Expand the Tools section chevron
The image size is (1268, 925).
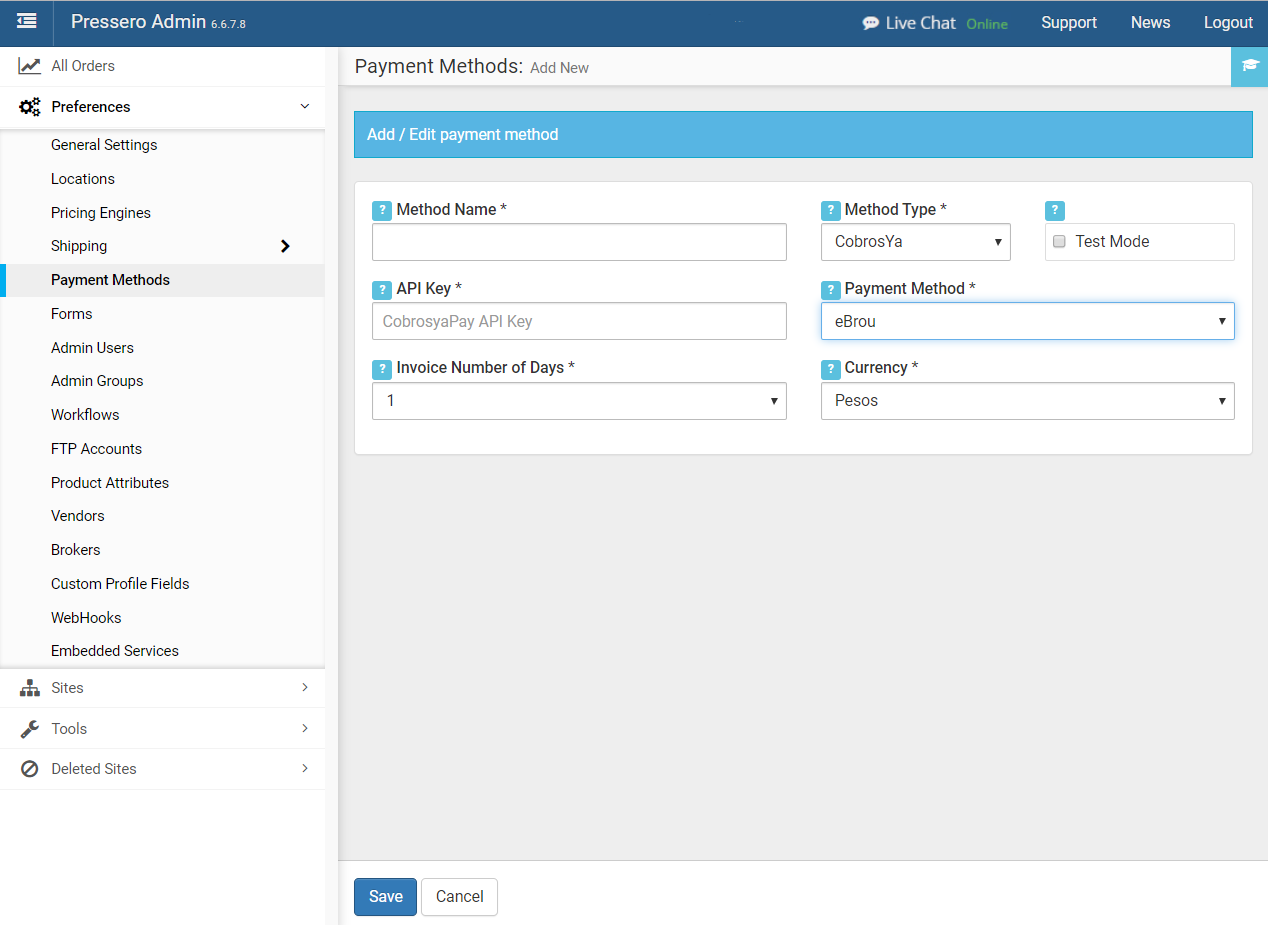[x=305, y=729]
